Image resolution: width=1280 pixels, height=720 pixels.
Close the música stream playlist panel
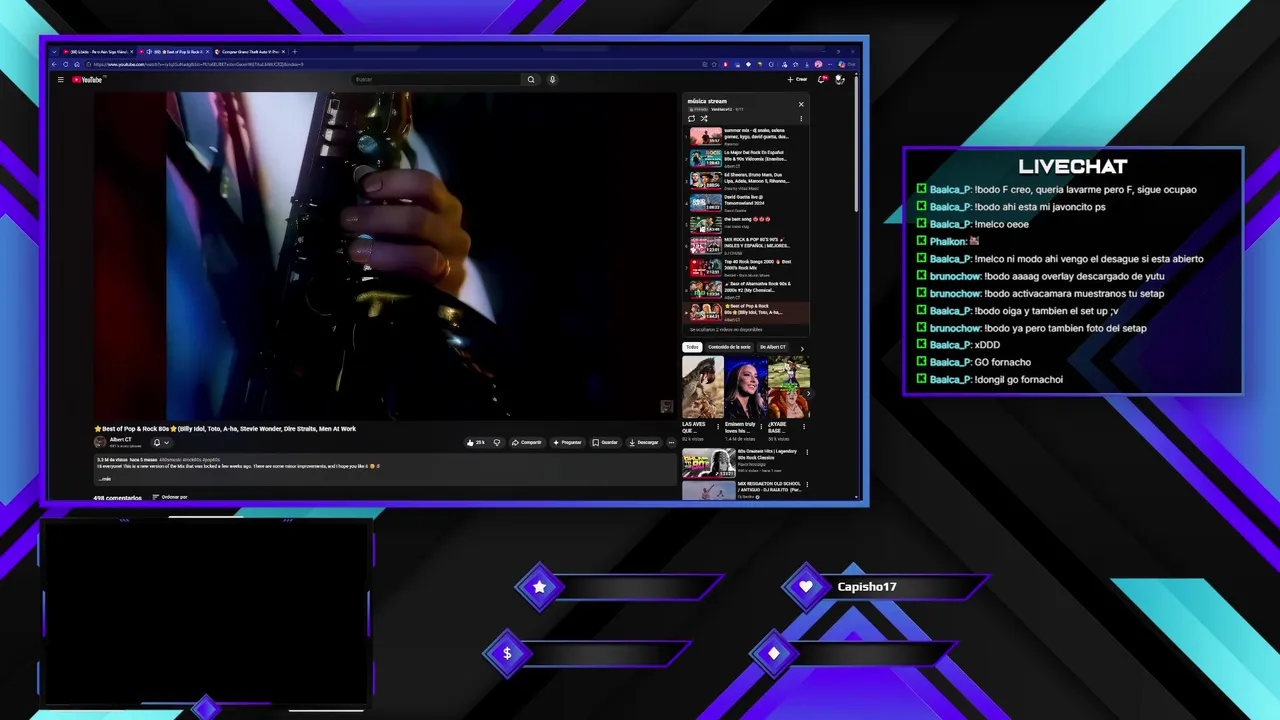click(800, 104)
